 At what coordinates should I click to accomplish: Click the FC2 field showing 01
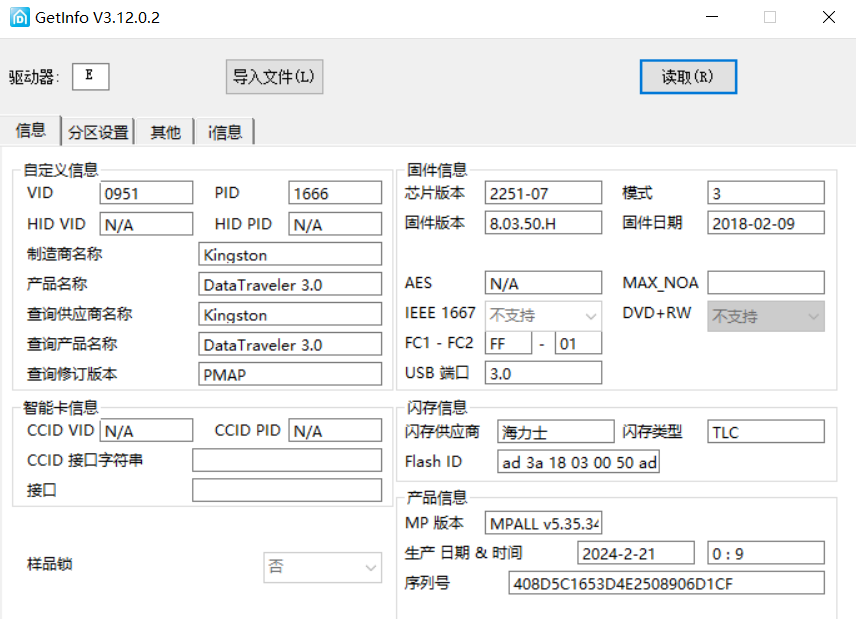click(579, 343)
